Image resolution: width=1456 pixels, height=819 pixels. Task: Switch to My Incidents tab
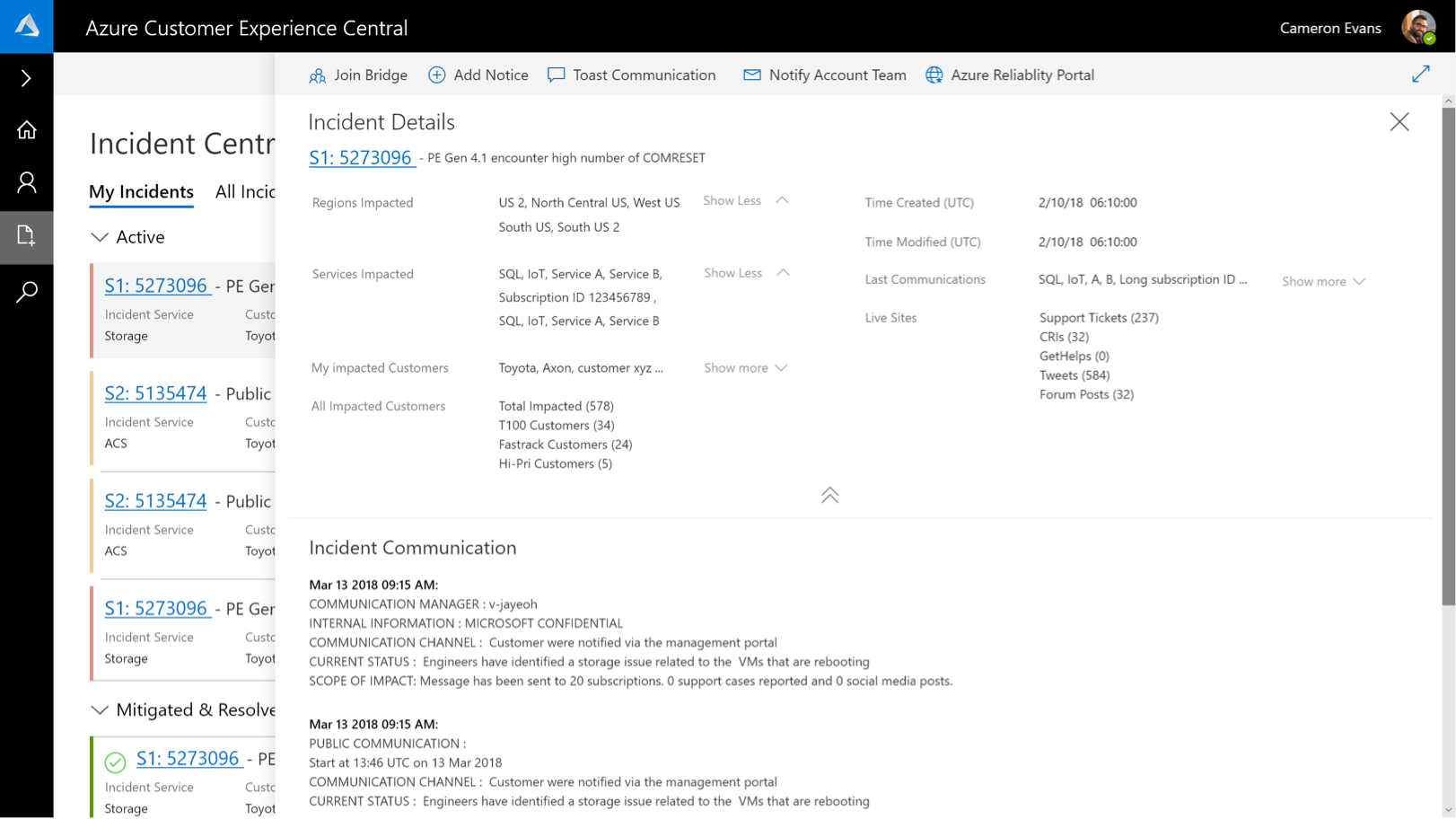point(141,192)
